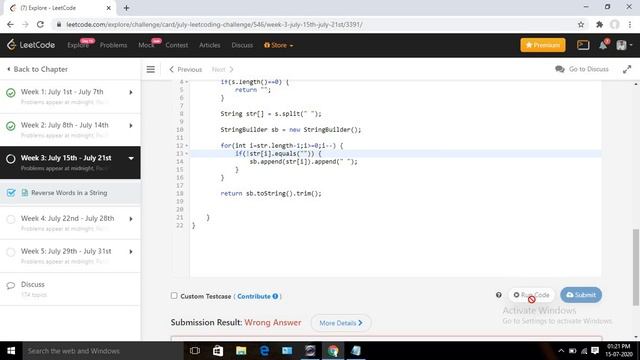Go to the Next problem
640x360 pixels.
click(222, 69)
